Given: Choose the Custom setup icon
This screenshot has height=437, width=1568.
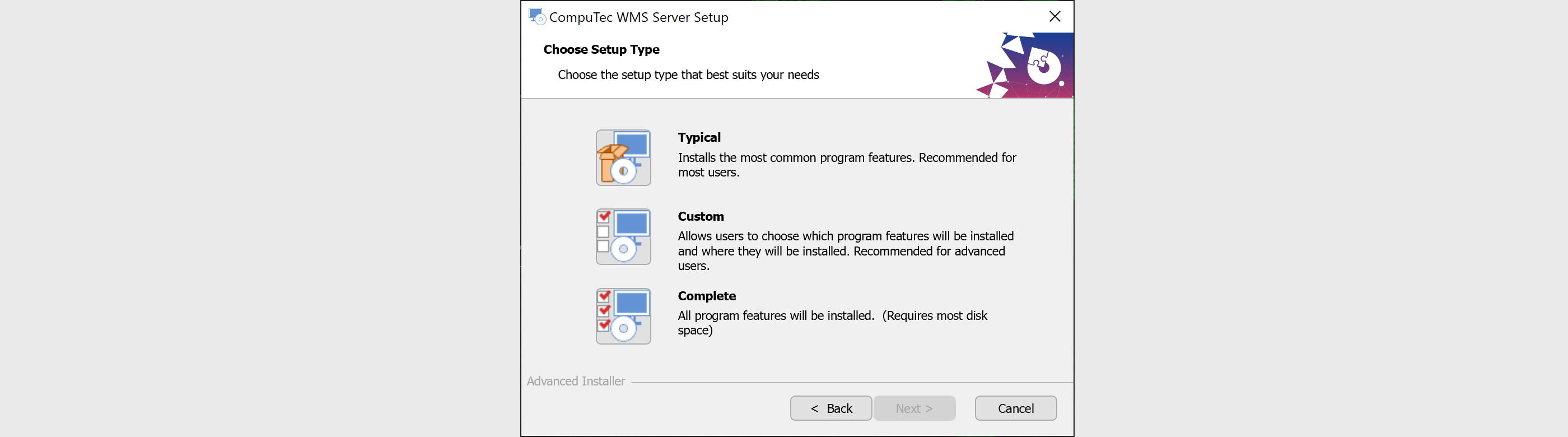Looking at the screenshot, I should click(623, 237).
